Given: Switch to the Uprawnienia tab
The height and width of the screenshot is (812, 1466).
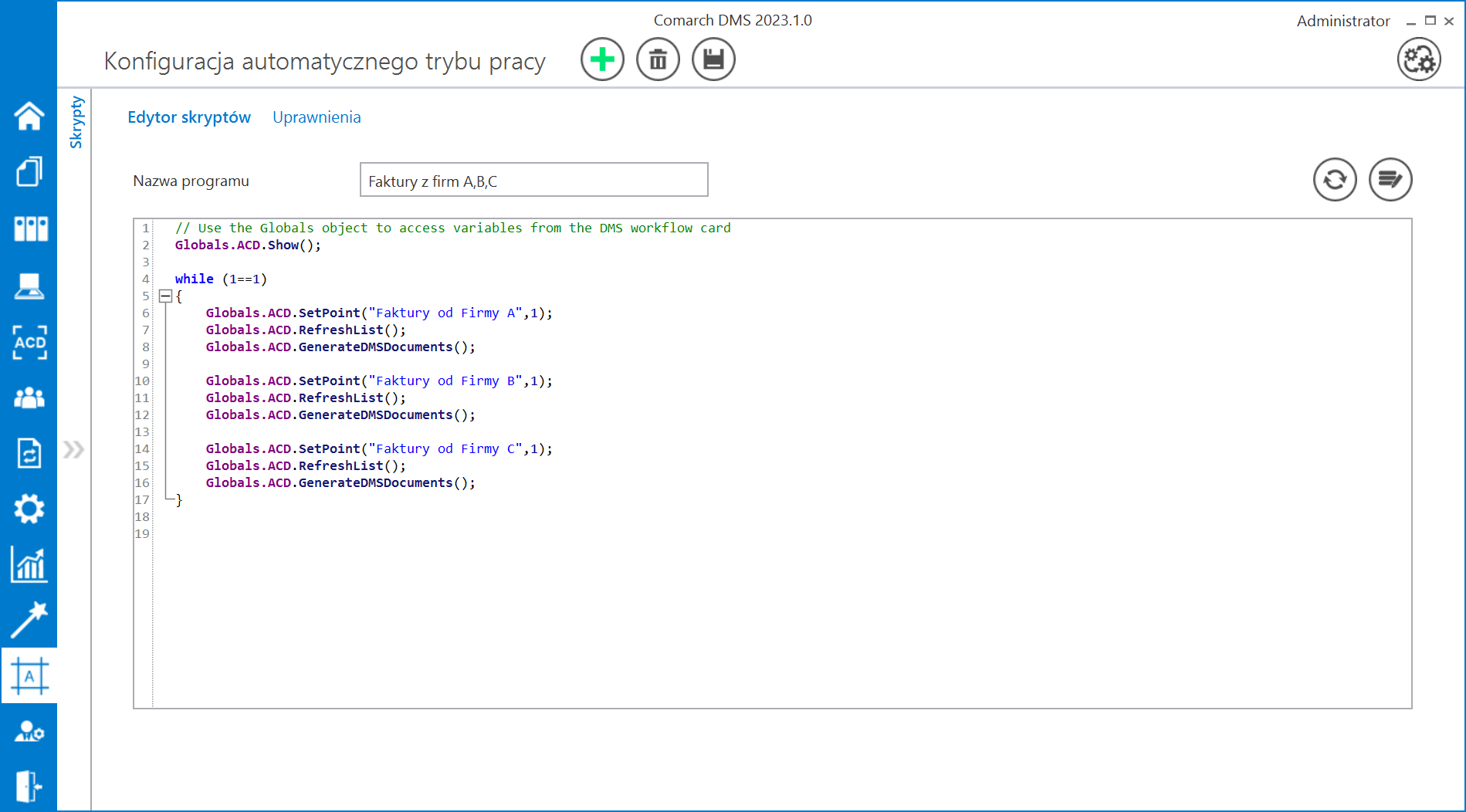Looking at the screenshot, I should coord(317,117).
